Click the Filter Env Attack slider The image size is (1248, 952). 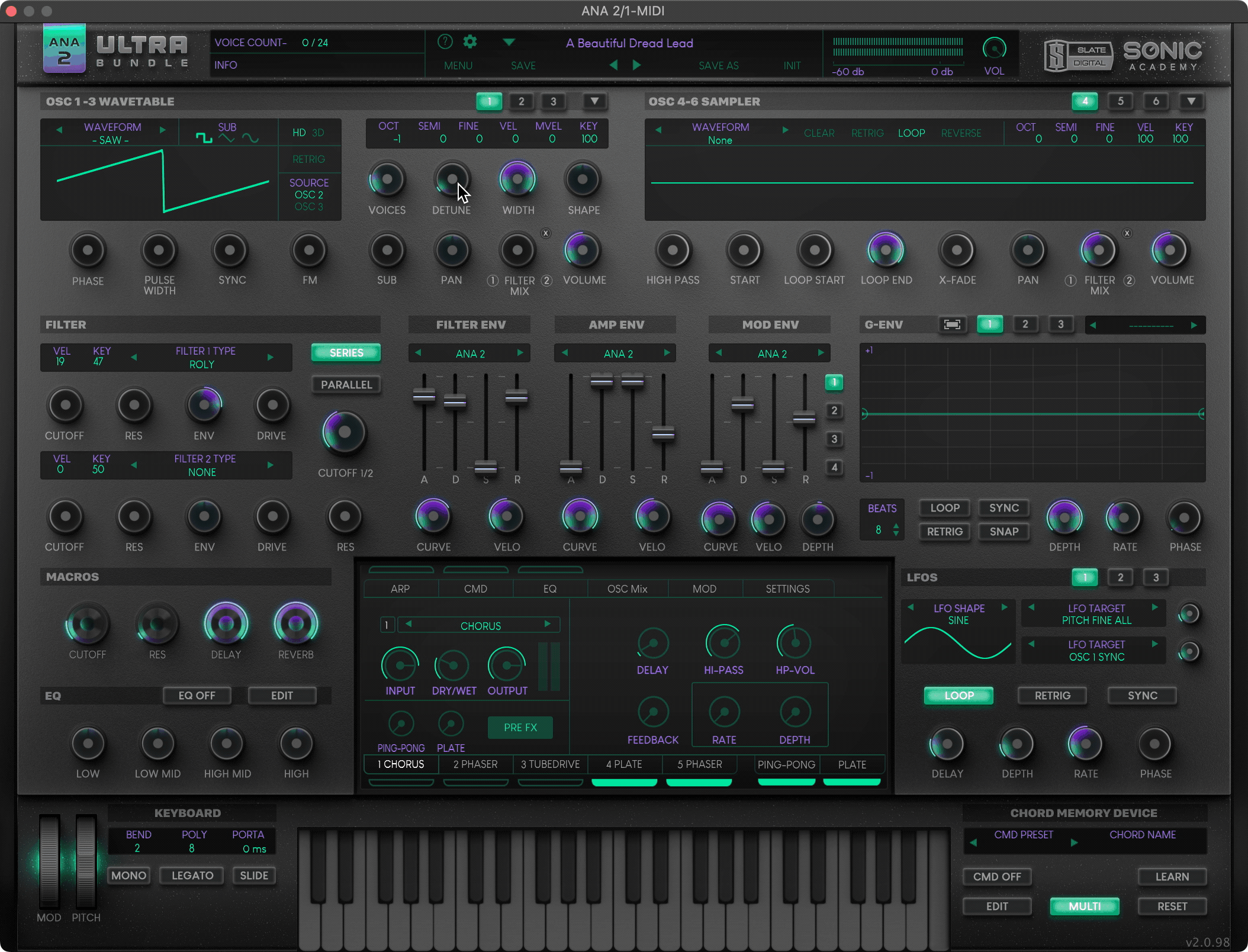(424, 395)
